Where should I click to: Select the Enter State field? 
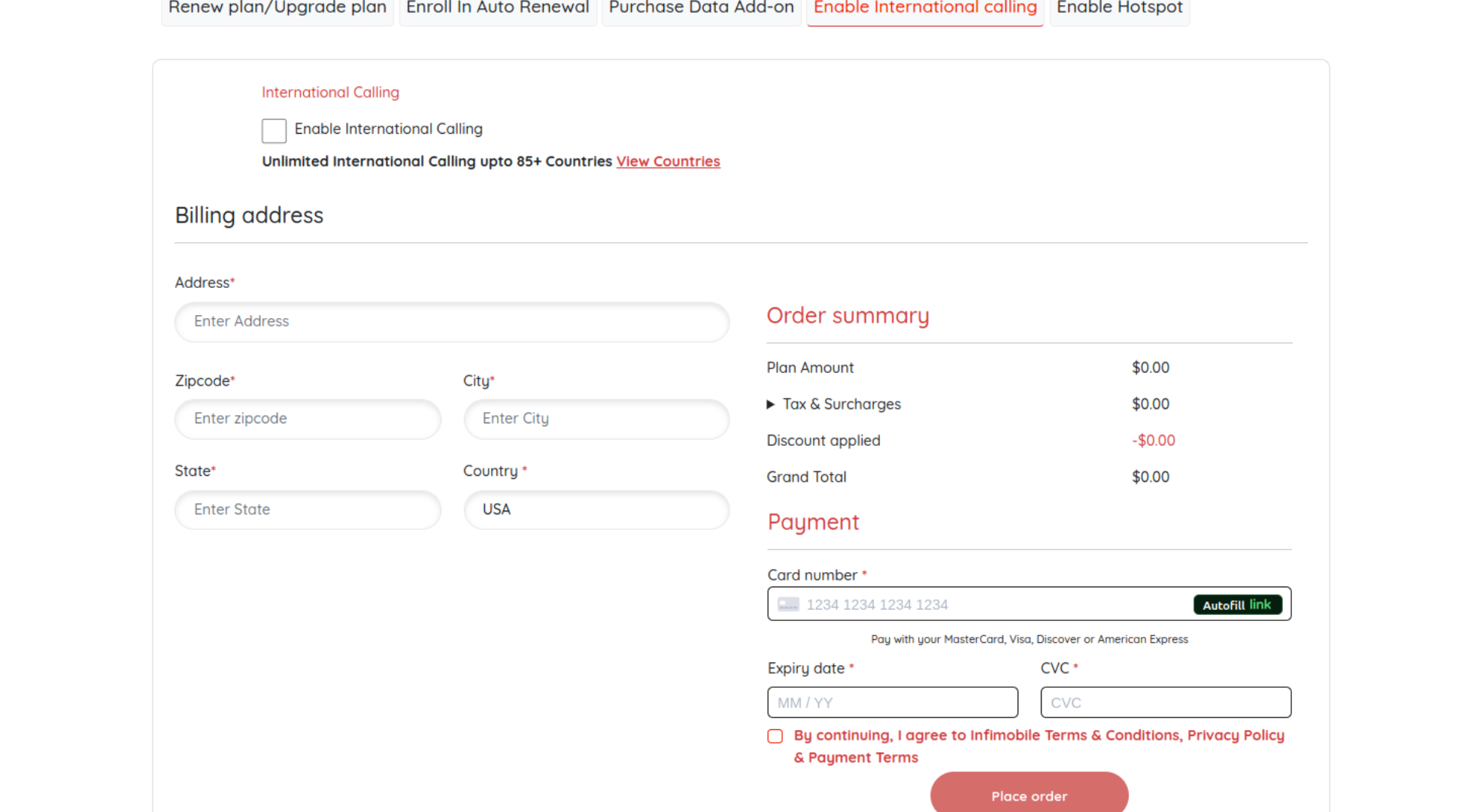click(308, 510)
